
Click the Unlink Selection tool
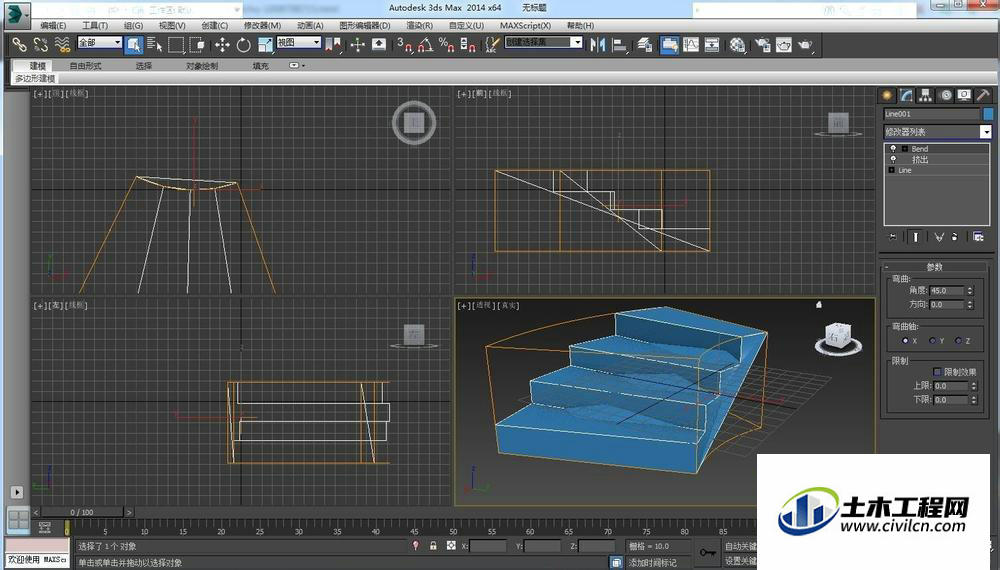pyautogui.click(x=41, y=45)
